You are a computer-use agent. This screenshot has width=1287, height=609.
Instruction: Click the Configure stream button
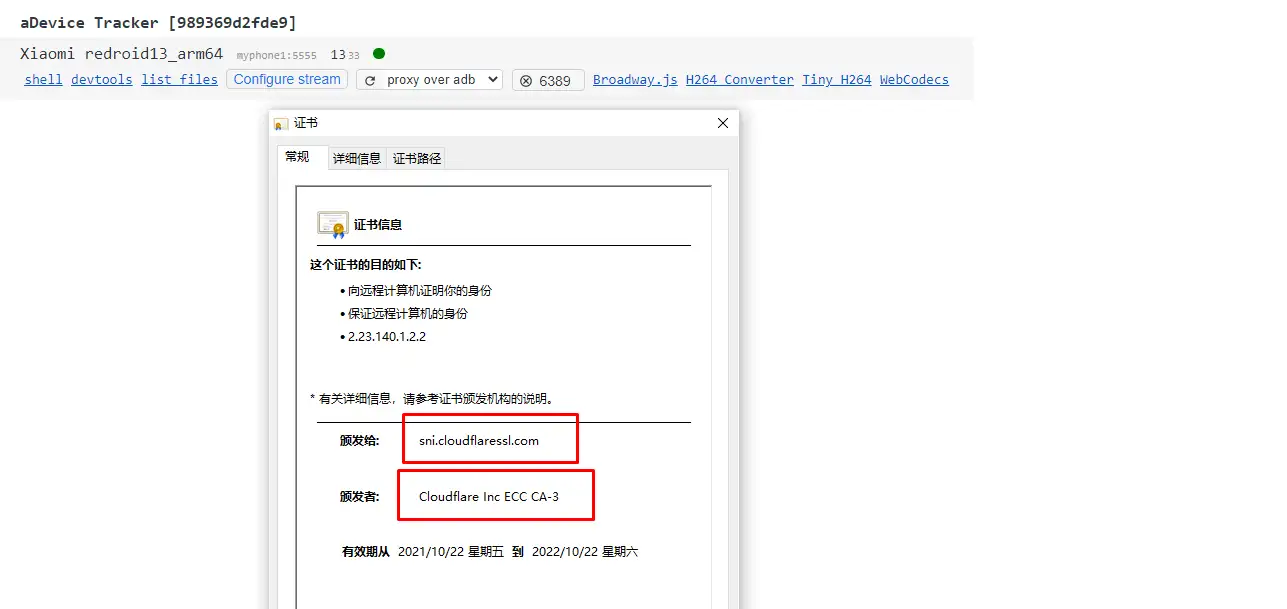point(287,79)
